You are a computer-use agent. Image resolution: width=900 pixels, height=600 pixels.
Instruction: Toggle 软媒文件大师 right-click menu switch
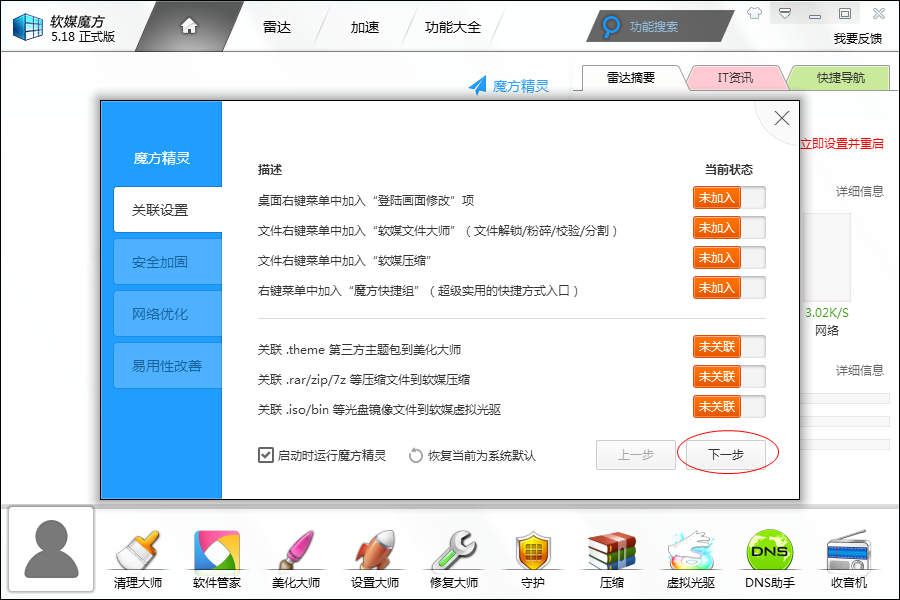point(729,227)
